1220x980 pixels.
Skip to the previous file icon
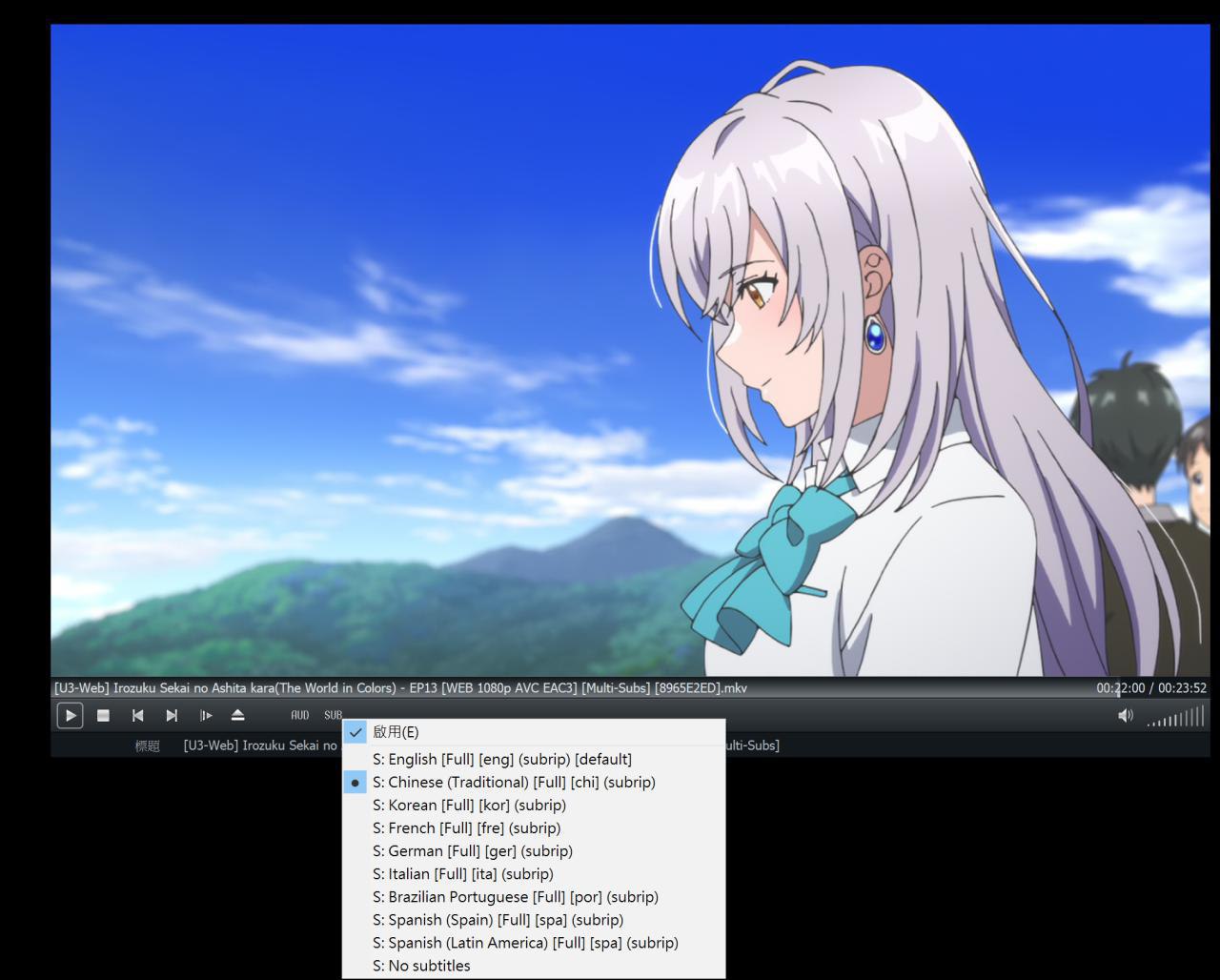(x=138, y=715)
